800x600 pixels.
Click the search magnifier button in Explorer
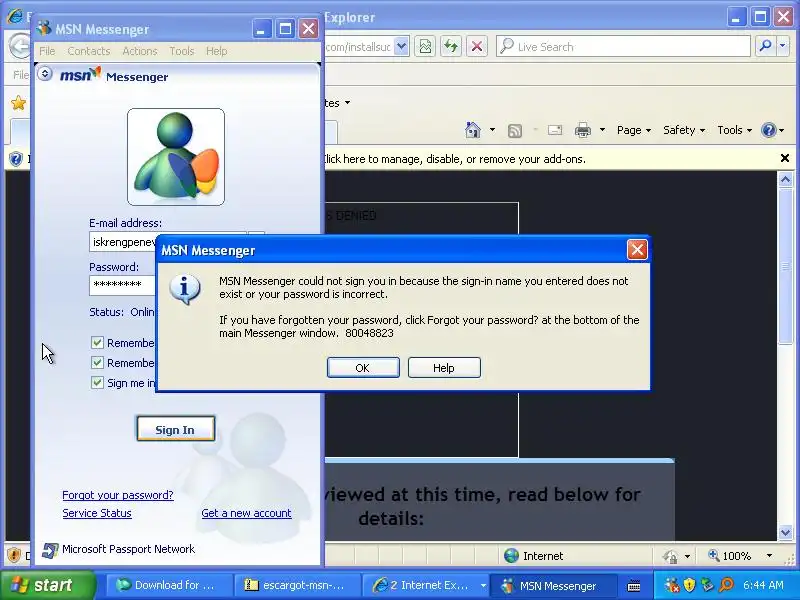(765, 46)
